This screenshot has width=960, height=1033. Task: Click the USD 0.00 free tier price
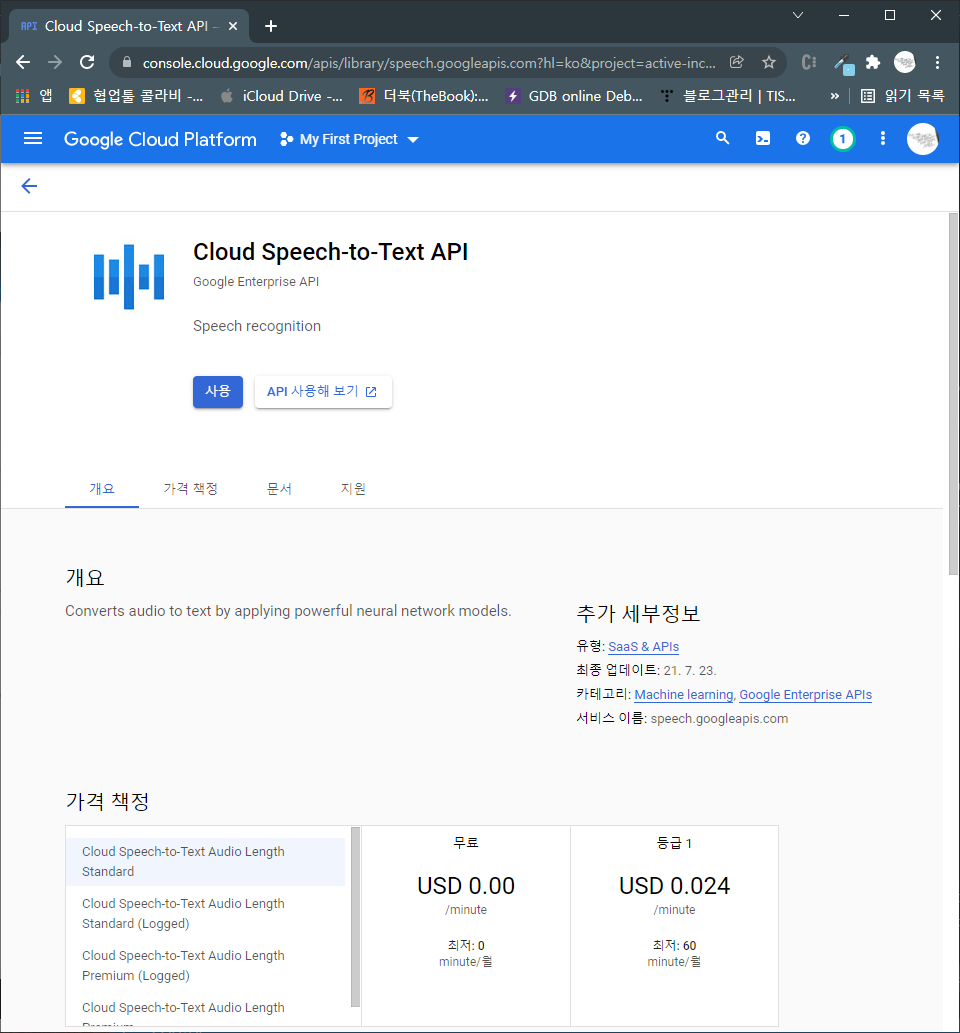(x=466, y=886)
